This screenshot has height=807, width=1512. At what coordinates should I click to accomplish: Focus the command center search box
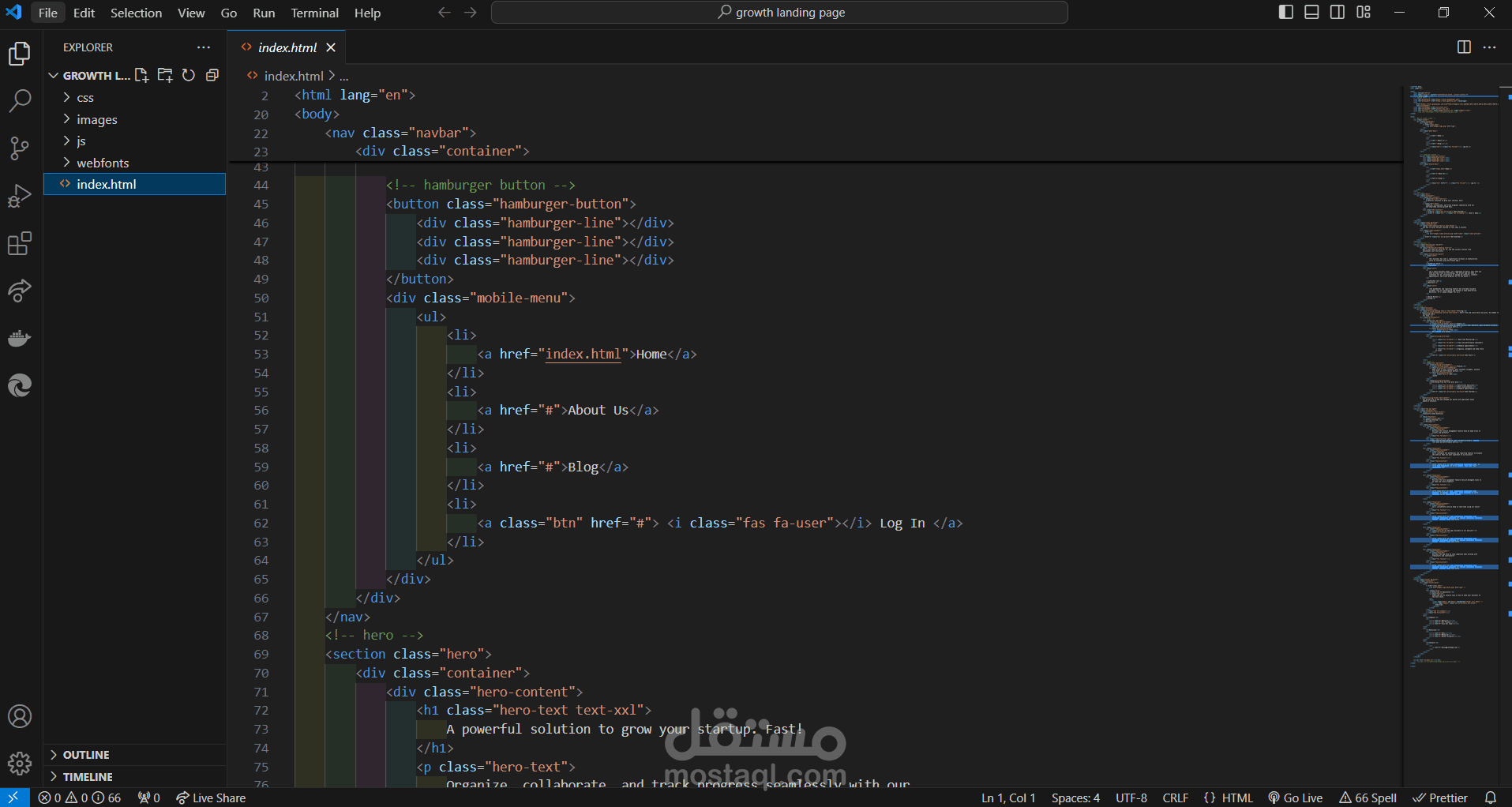click(x=779, y=13)
